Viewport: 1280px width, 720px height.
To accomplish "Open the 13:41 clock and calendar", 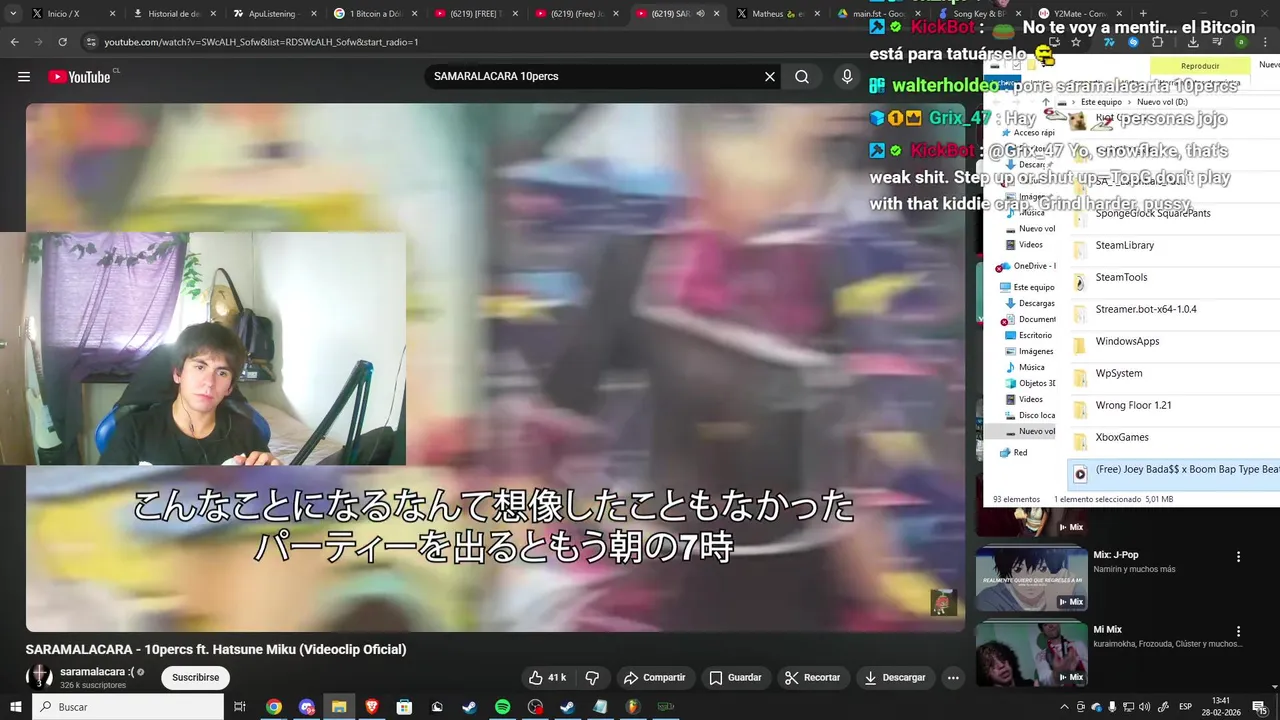I will point(1221,707).
